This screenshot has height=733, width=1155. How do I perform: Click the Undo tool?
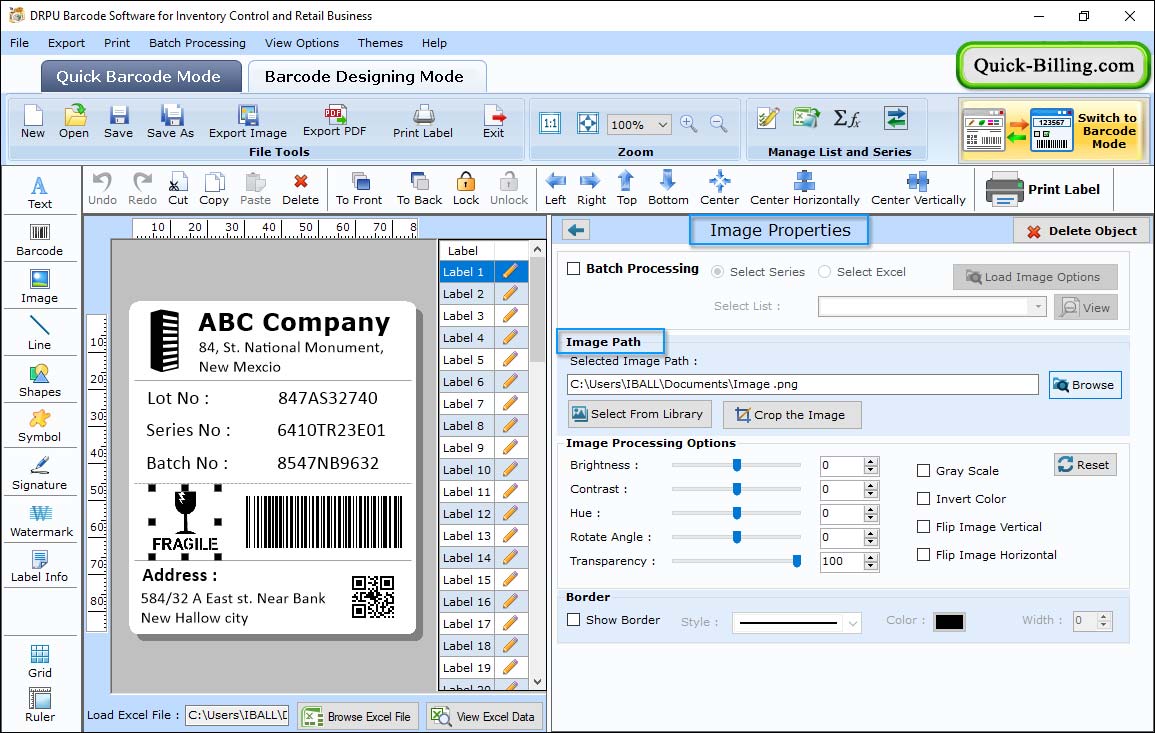(x=102, y=189)
